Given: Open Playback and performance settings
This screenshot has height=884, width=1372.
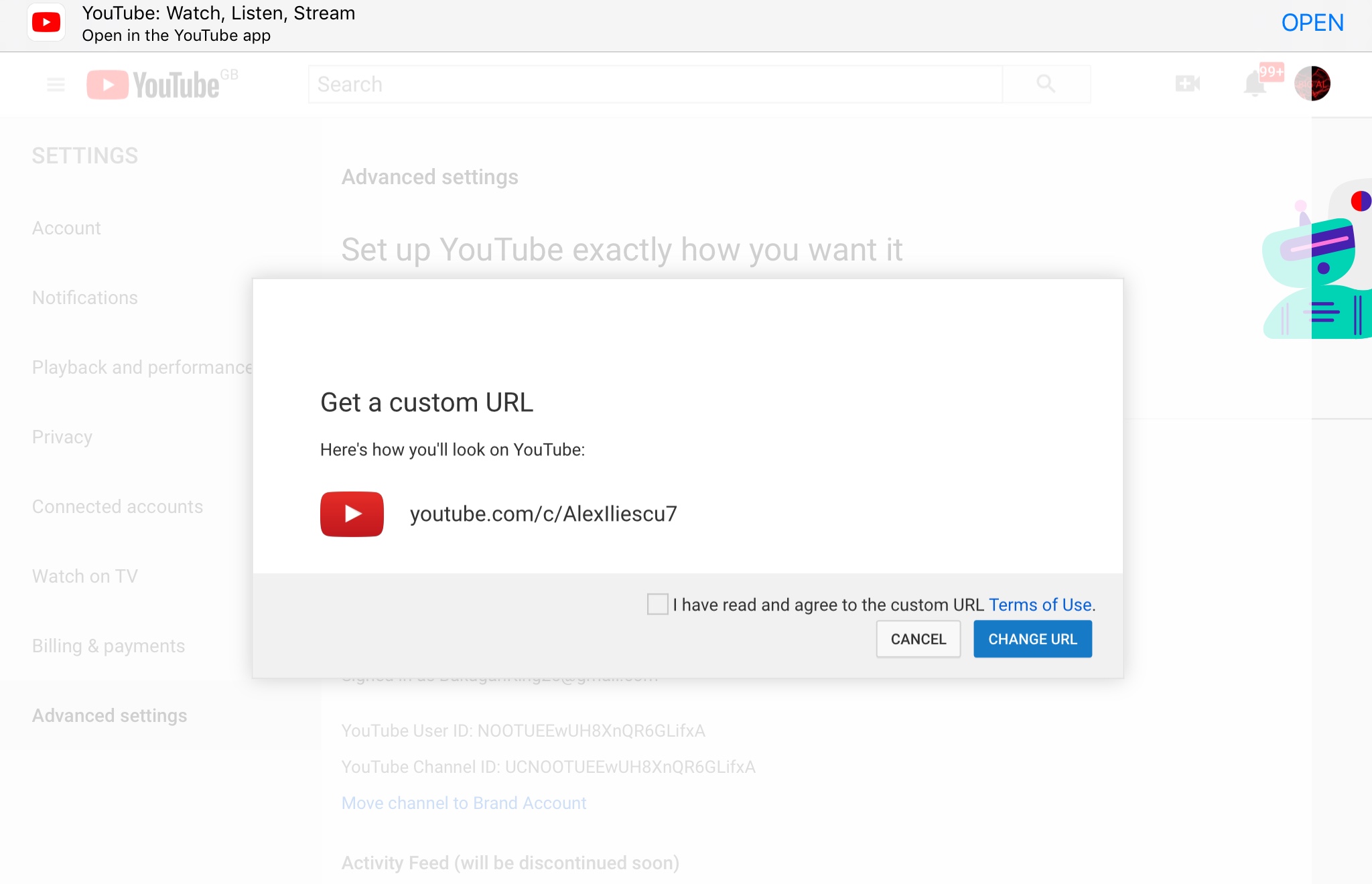Looking at the screenshot, I should click(142, 368).
